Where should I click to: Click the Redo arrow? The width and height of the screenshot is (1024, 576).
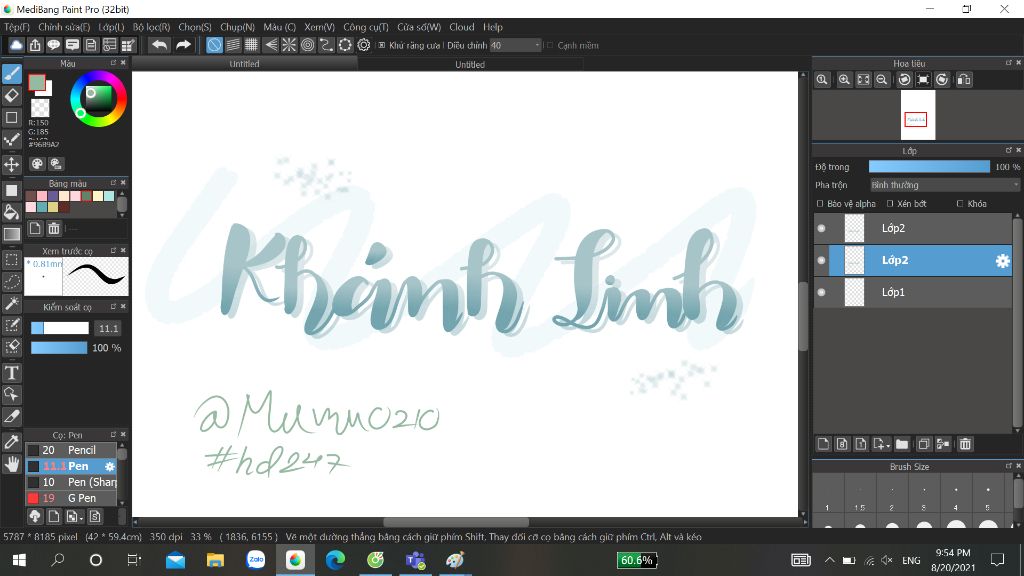(184, 45)
